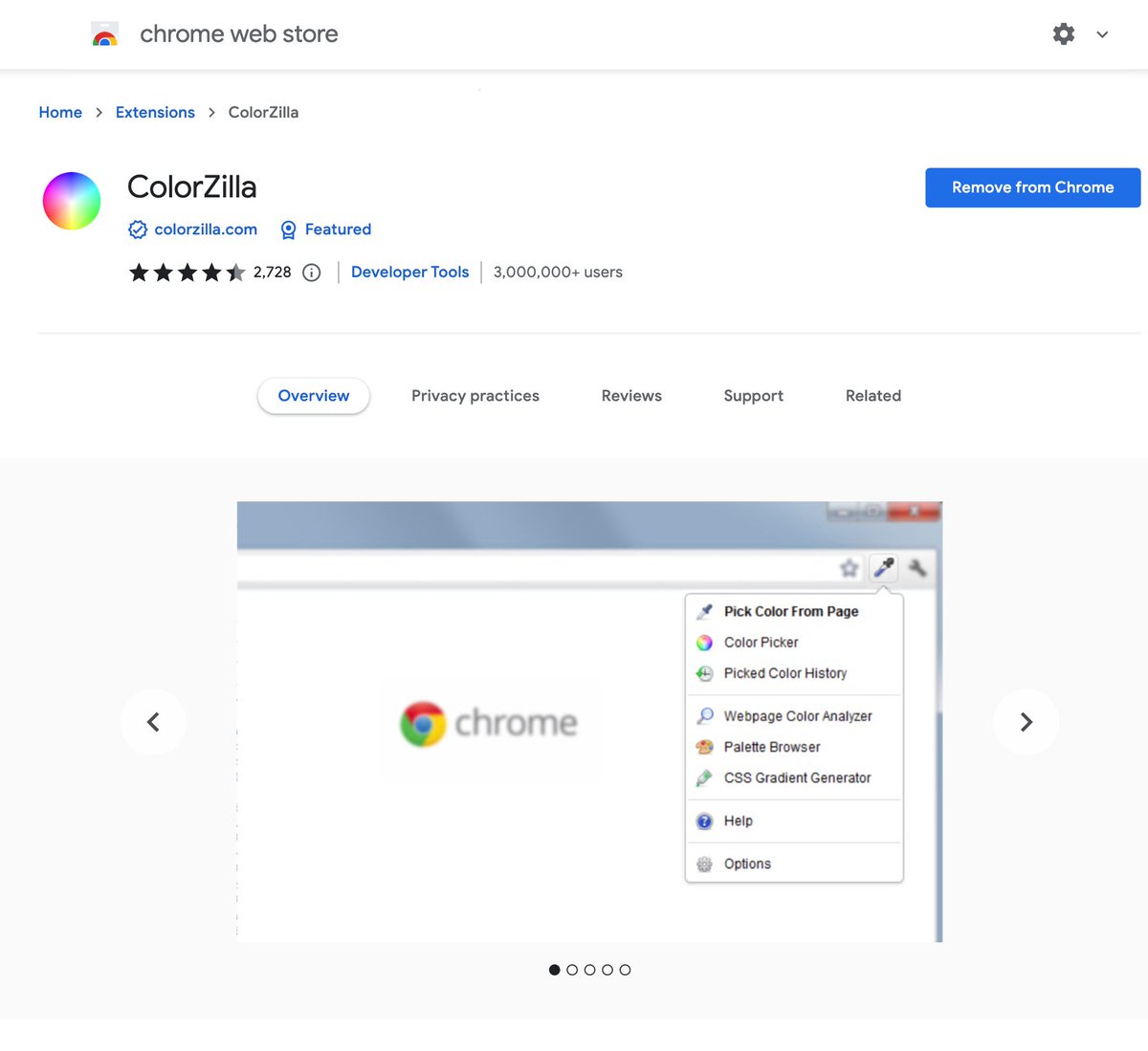Image resolution: width=1148 pixels, height=1051 pixels.
Task: Open the Related tab
Action: click(x=873, y=396)
